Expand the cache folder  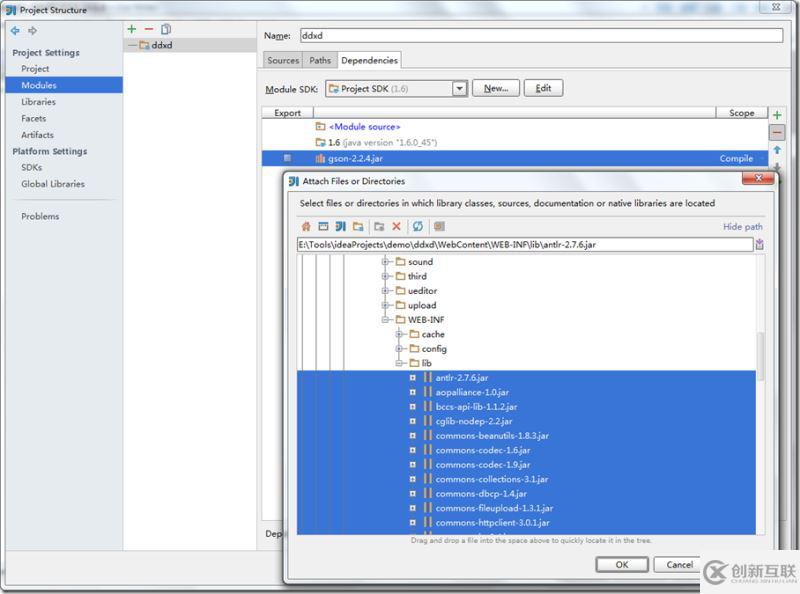pos(399,334)
